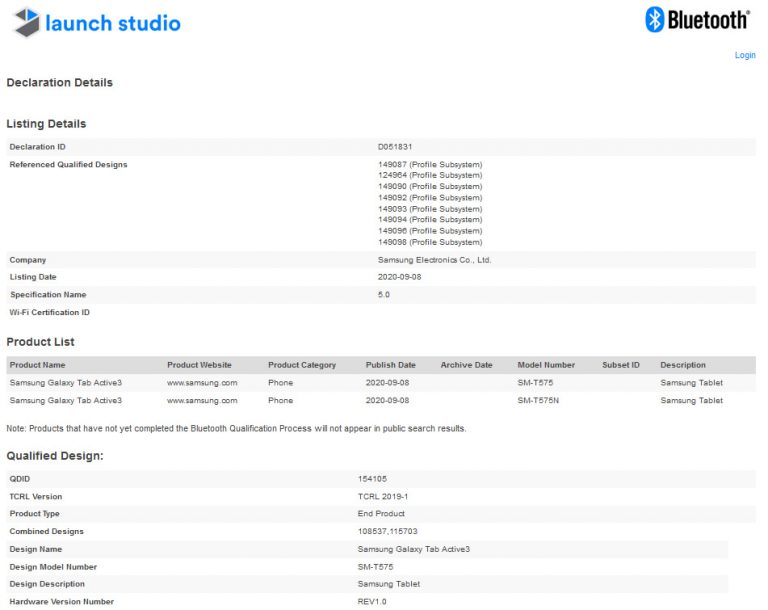Click the Publish Date column header

point(390,365)
